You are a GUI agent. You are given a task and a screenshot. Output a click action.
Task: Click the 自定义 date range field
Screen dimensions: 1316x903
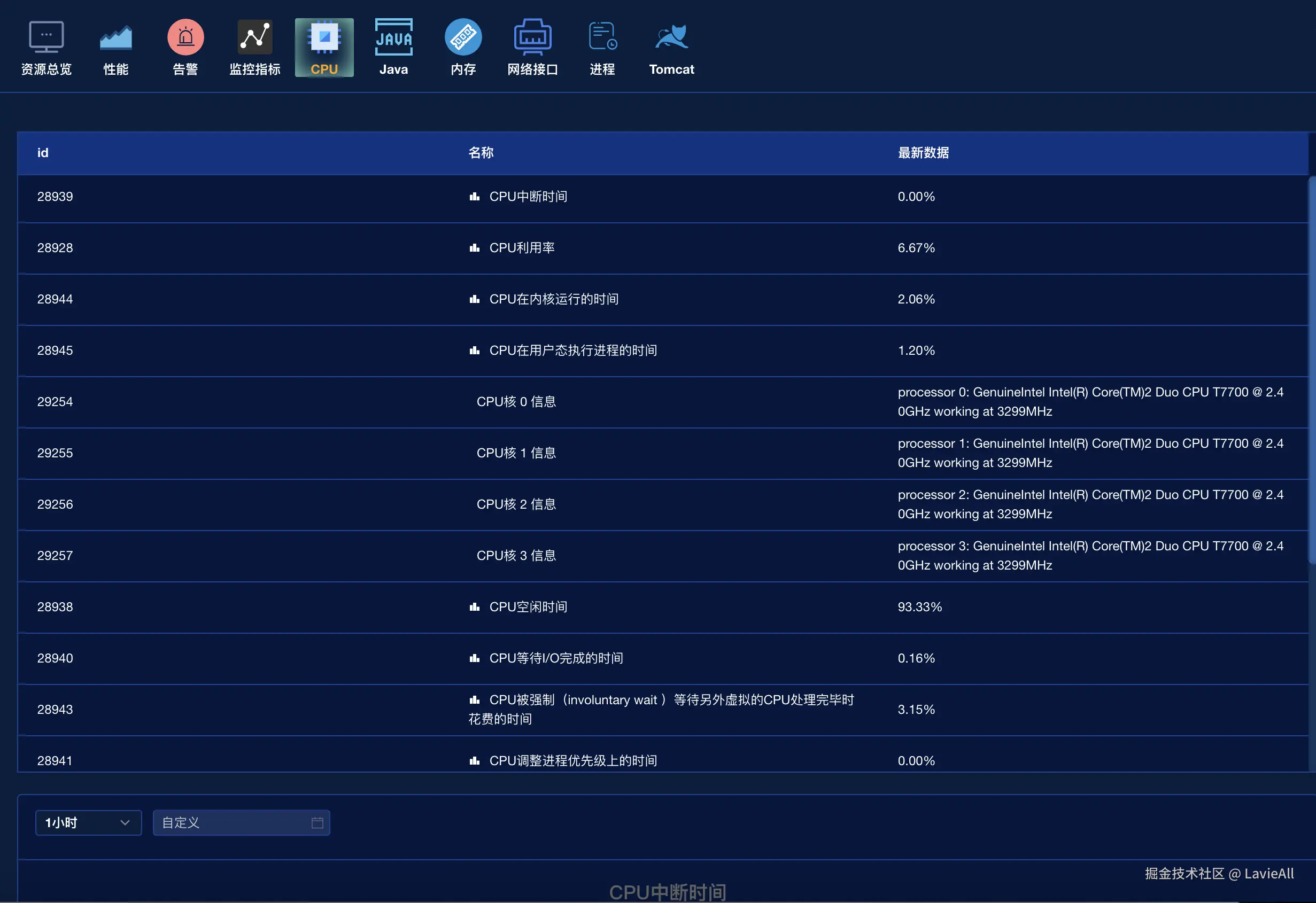pyautogui.click(x=232, y=823)
